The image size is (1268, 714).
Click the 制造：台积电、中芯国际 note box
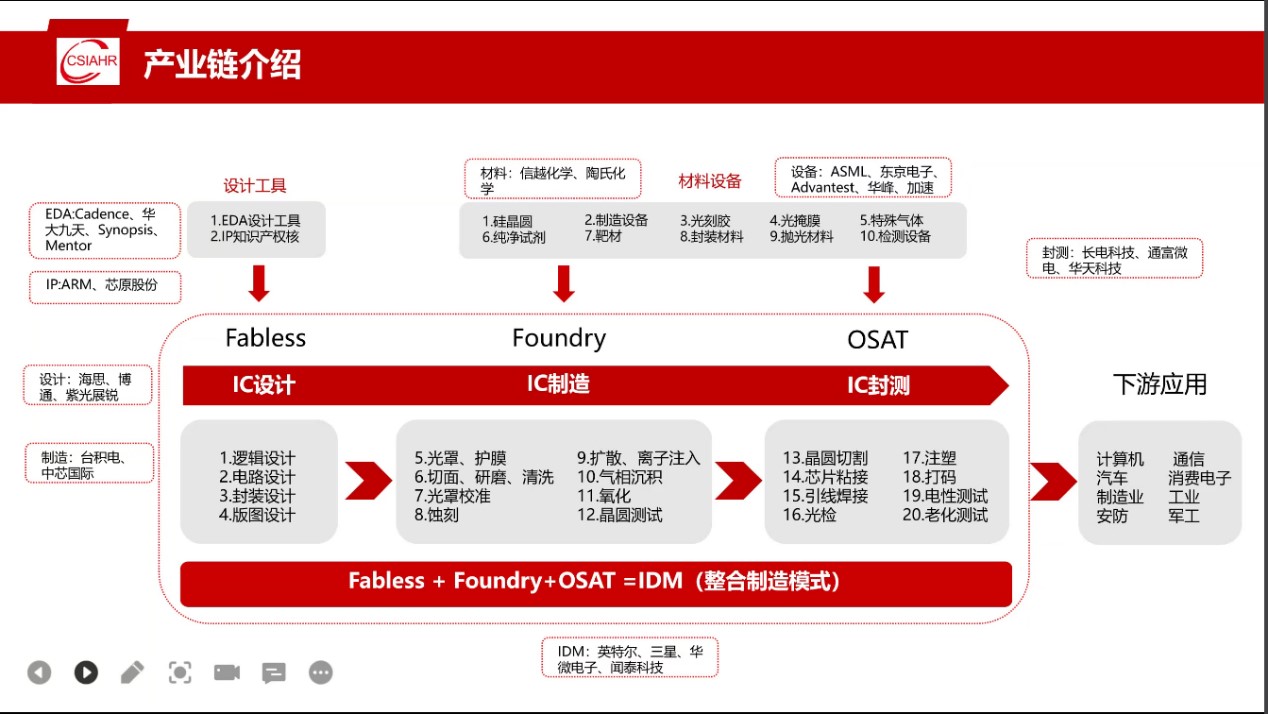[x=89, y=463]
